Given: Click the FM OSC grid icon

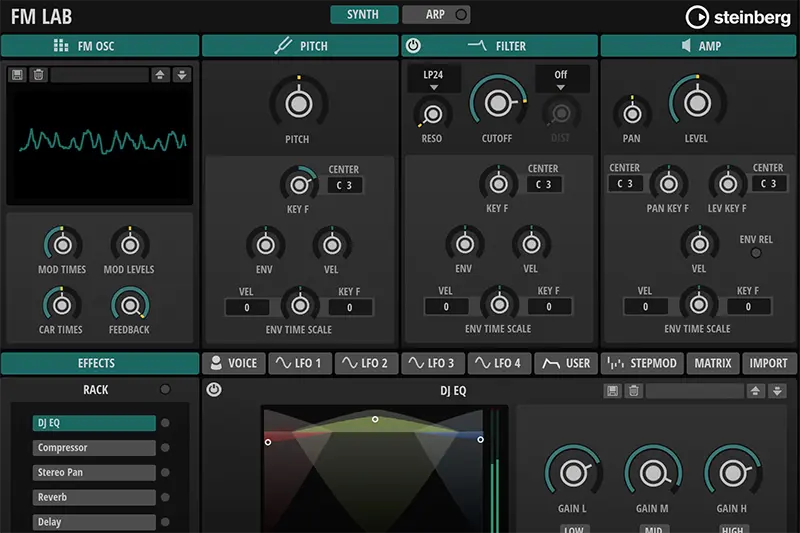Looking at the screenshot, I should pyautogui.click(x=61, y=46).
